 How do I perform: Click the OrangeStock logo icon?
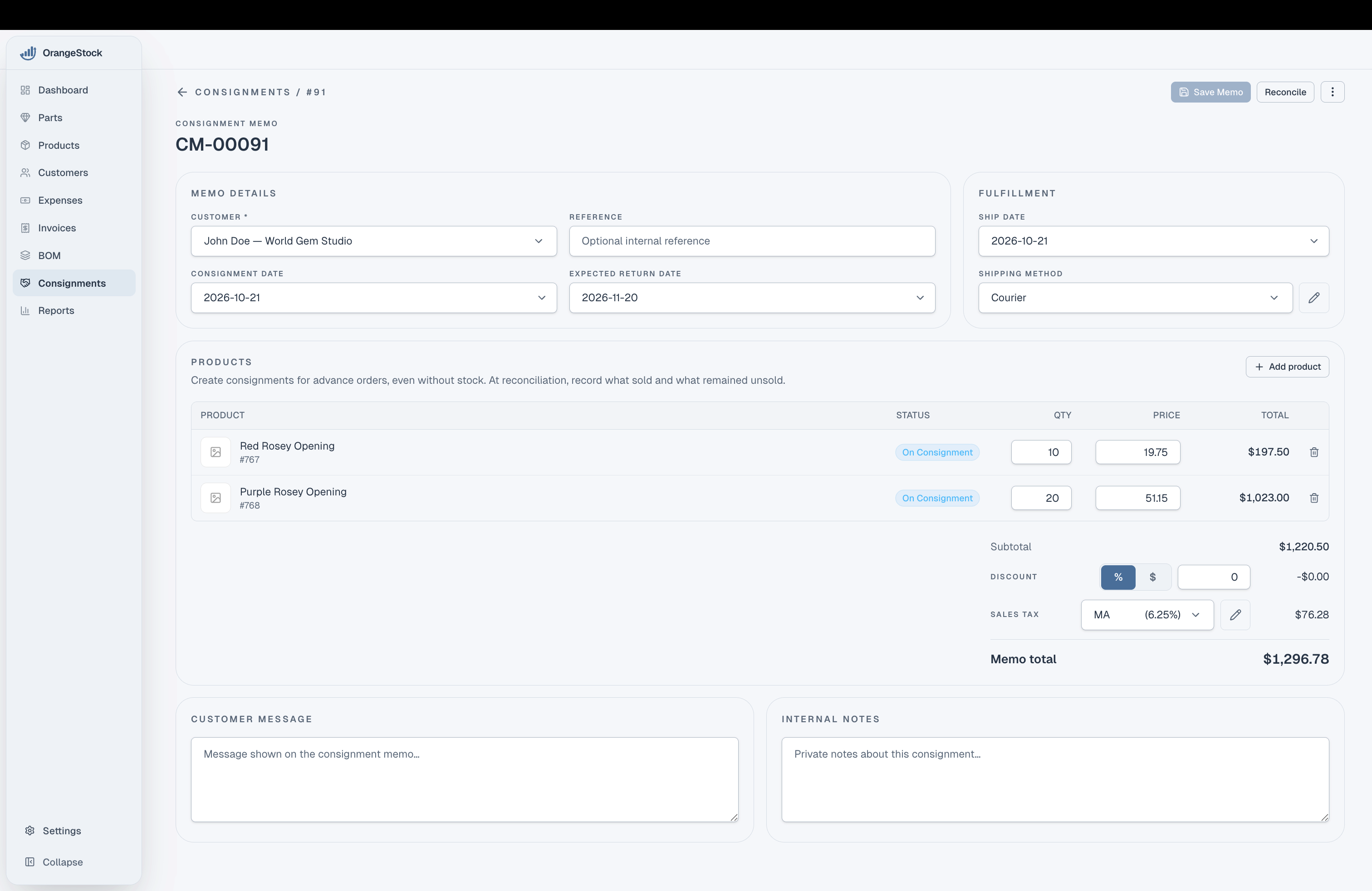tap(28, 53)
